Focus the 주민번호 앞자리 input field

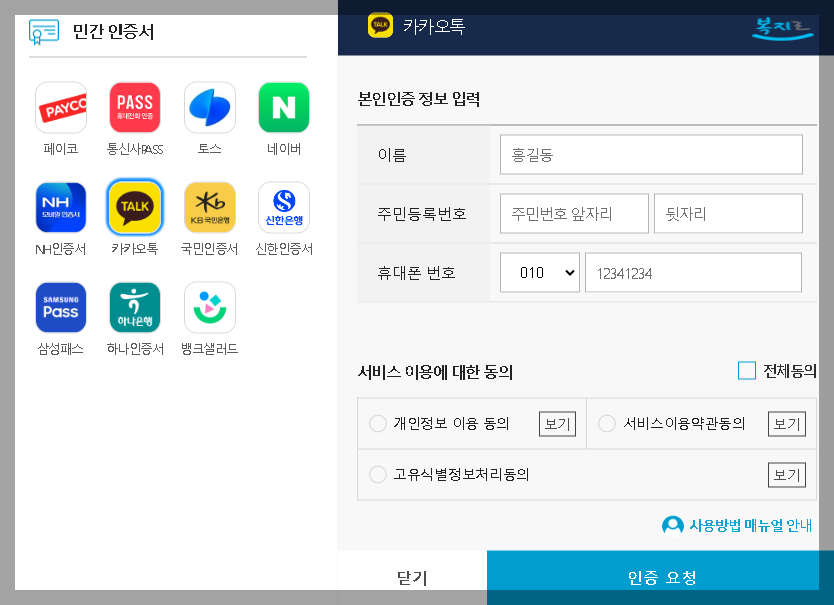point(574,213)
